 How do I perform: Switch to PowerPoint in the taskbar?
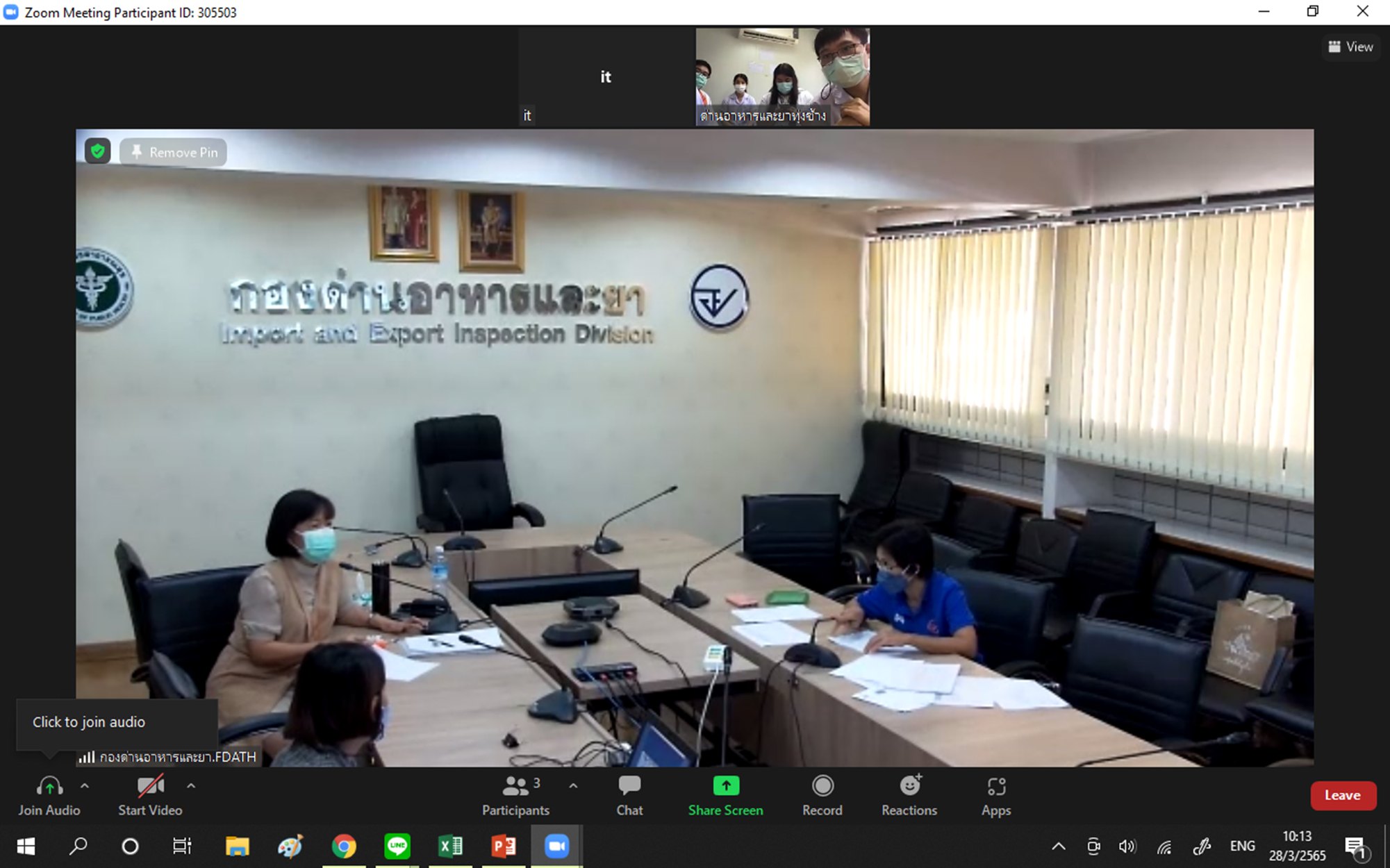tap(504, 846)
